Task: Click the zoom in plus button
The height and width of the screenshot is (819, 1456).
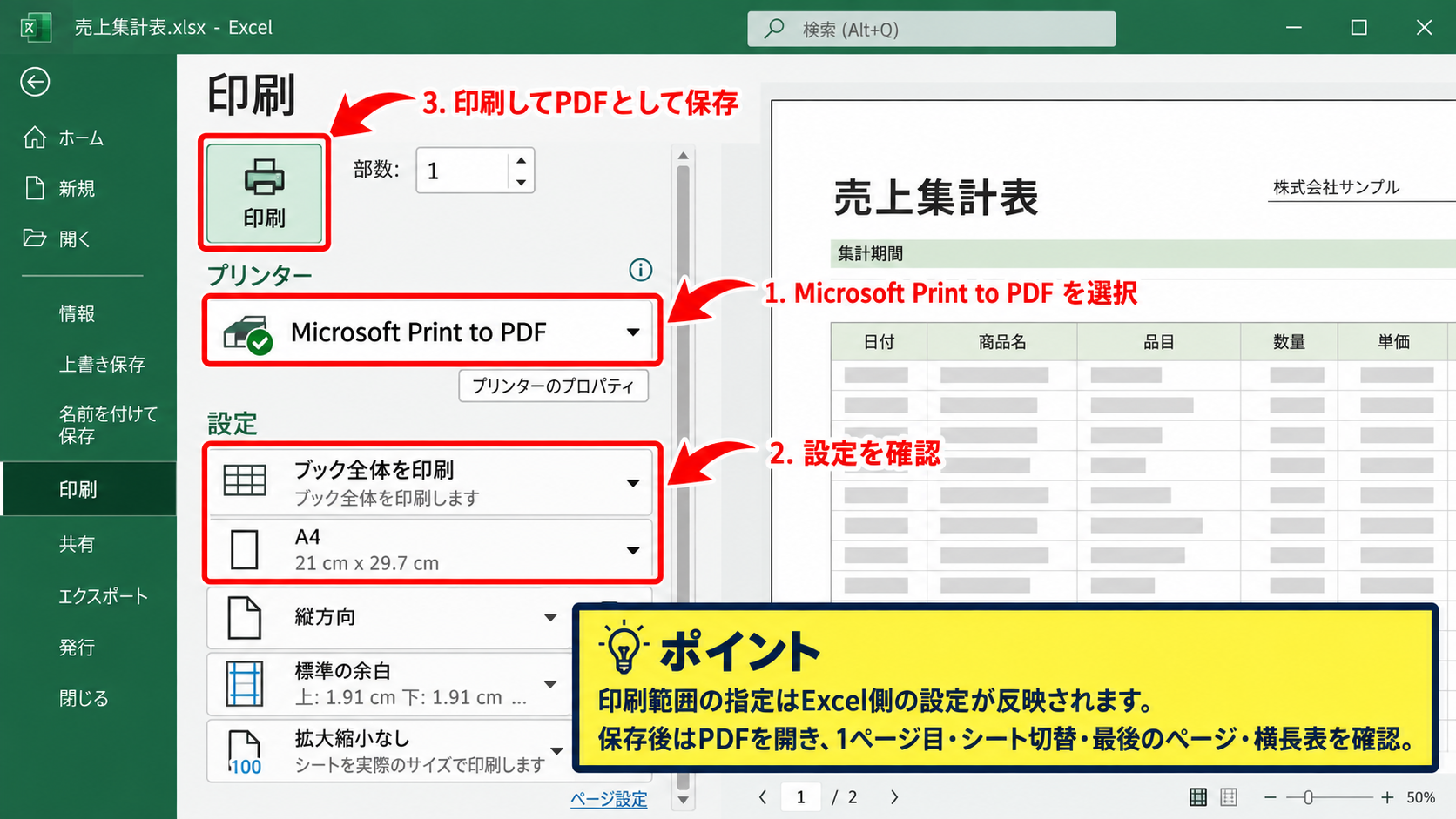Action: point(1387,796)
